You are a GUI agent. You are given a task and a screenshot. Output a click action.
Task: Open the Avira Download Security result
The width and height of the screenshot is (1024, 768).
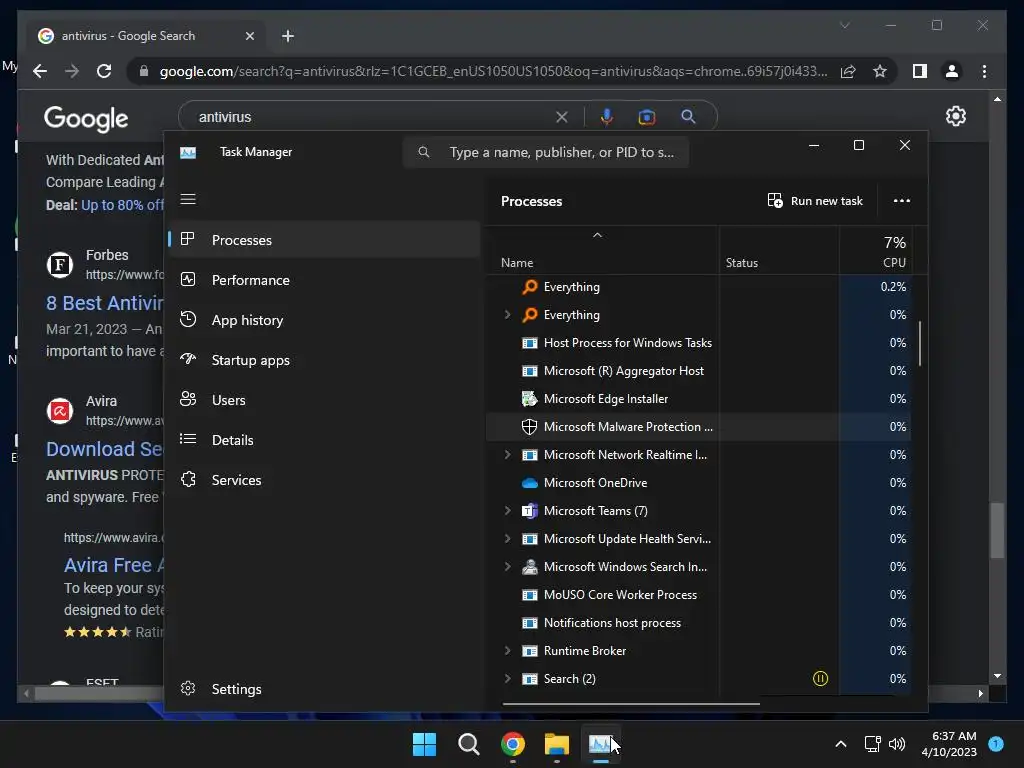click(x=104, y=449)
